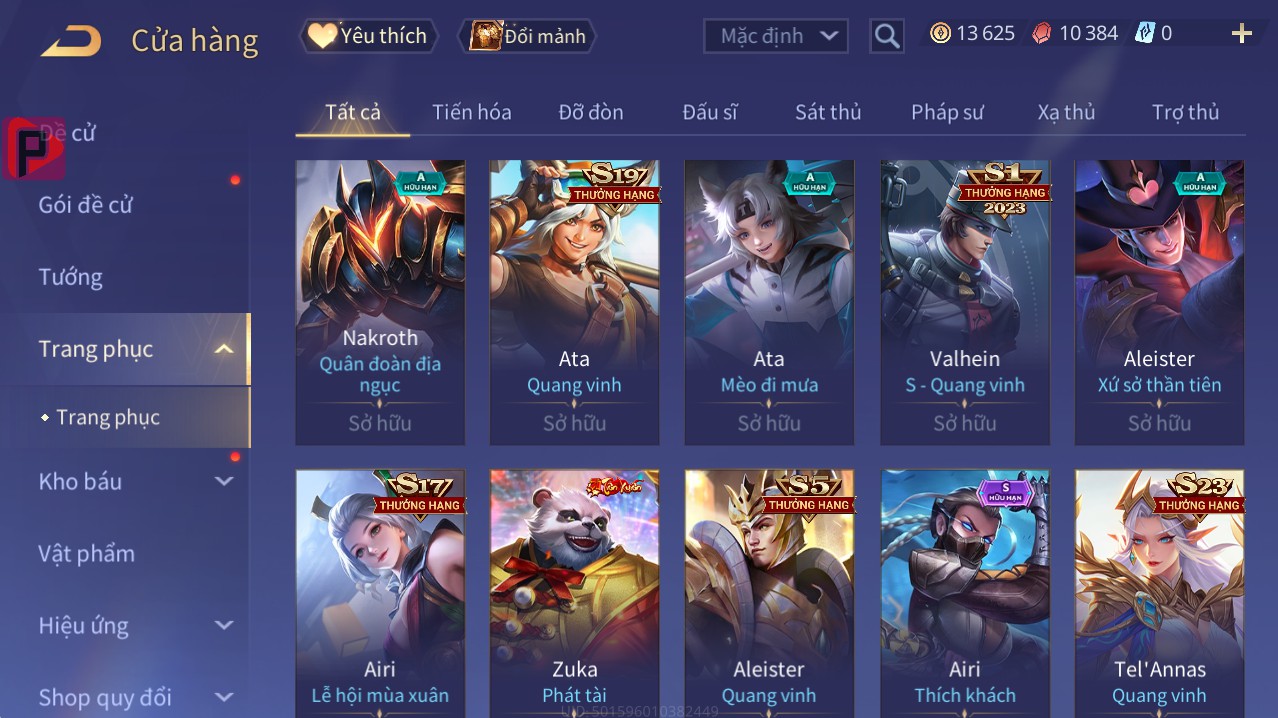Expand the Kho báu sidebar section
This screenshot has height=718, width=1278.
pyautogui.click(x=224, y=481)
